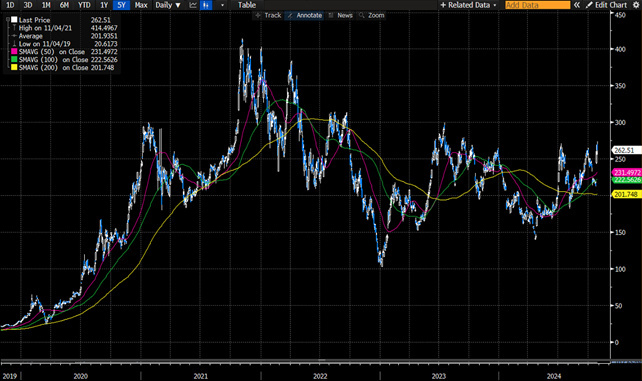Show News on the chart
The image size is (642, 381).
340,15
